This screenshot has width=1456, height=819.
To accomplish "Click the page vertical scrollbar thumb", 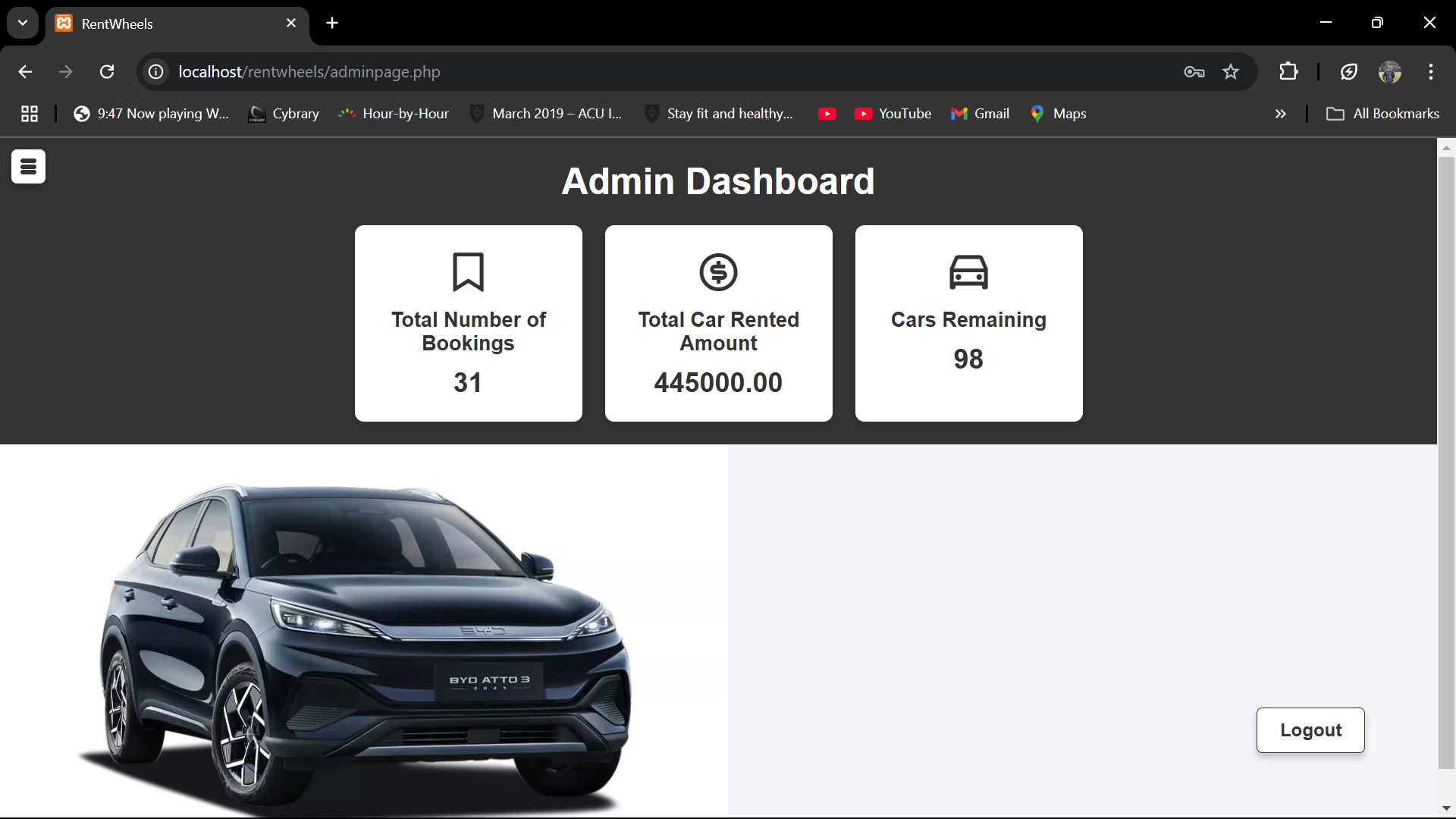I will [x=1446, y=463].
